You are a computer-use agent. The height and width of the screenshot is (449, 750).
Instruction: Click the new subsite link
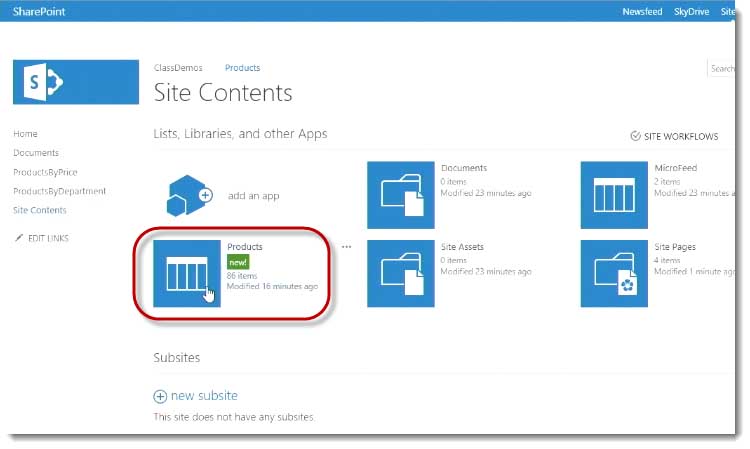click(204, 396)
